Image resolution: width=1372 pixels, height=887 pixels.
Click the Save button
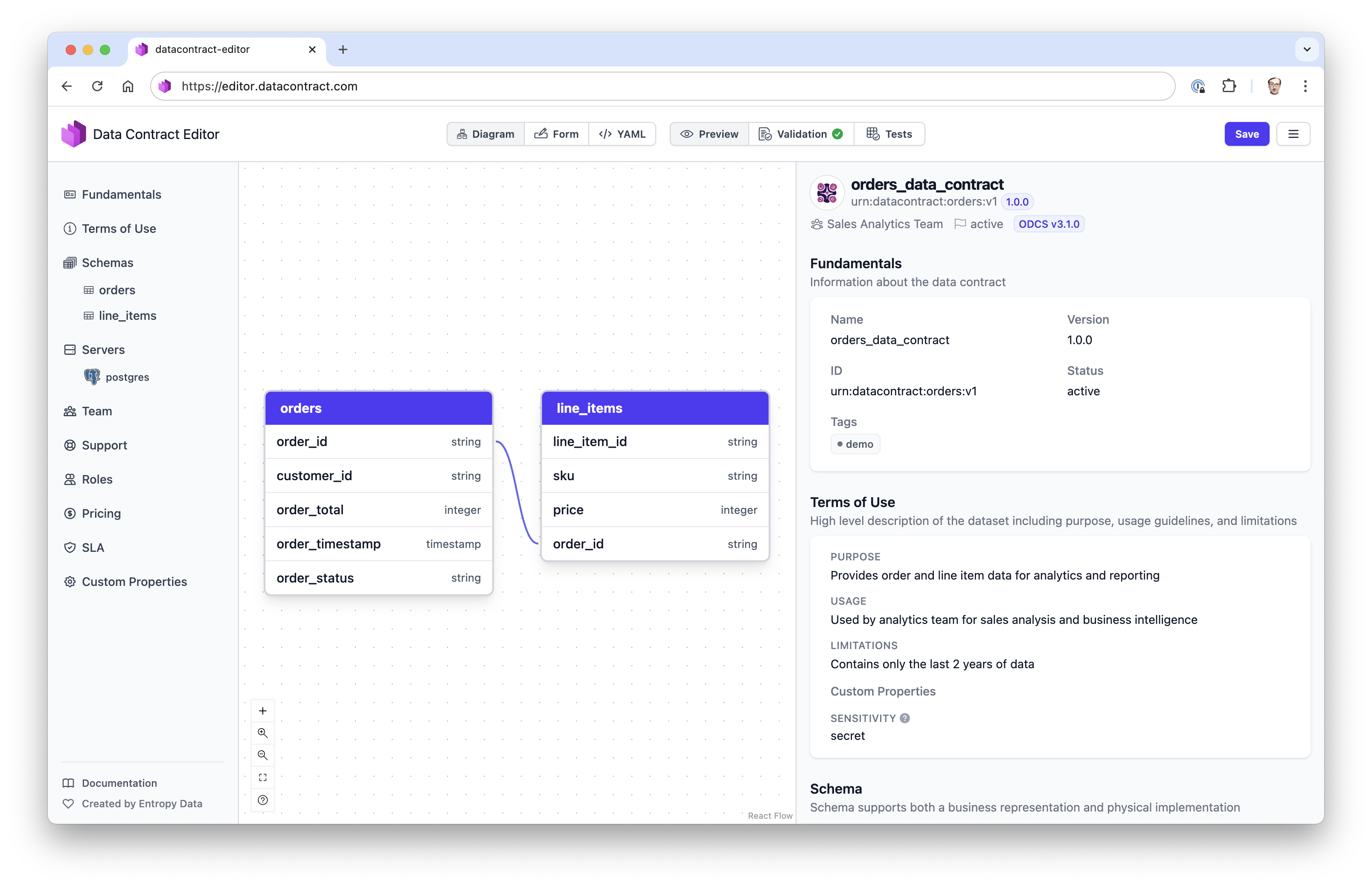pyautogui.click(x=1247, y=133)
